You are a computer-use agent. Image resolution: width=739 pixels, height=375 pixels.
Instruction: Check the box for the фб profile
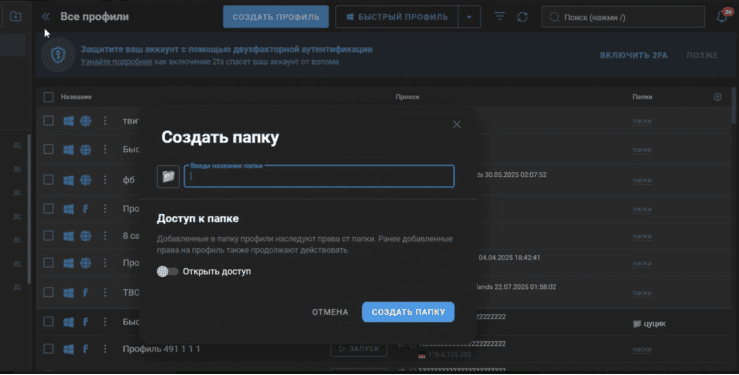pyautogui.click(x=49, y=179)
